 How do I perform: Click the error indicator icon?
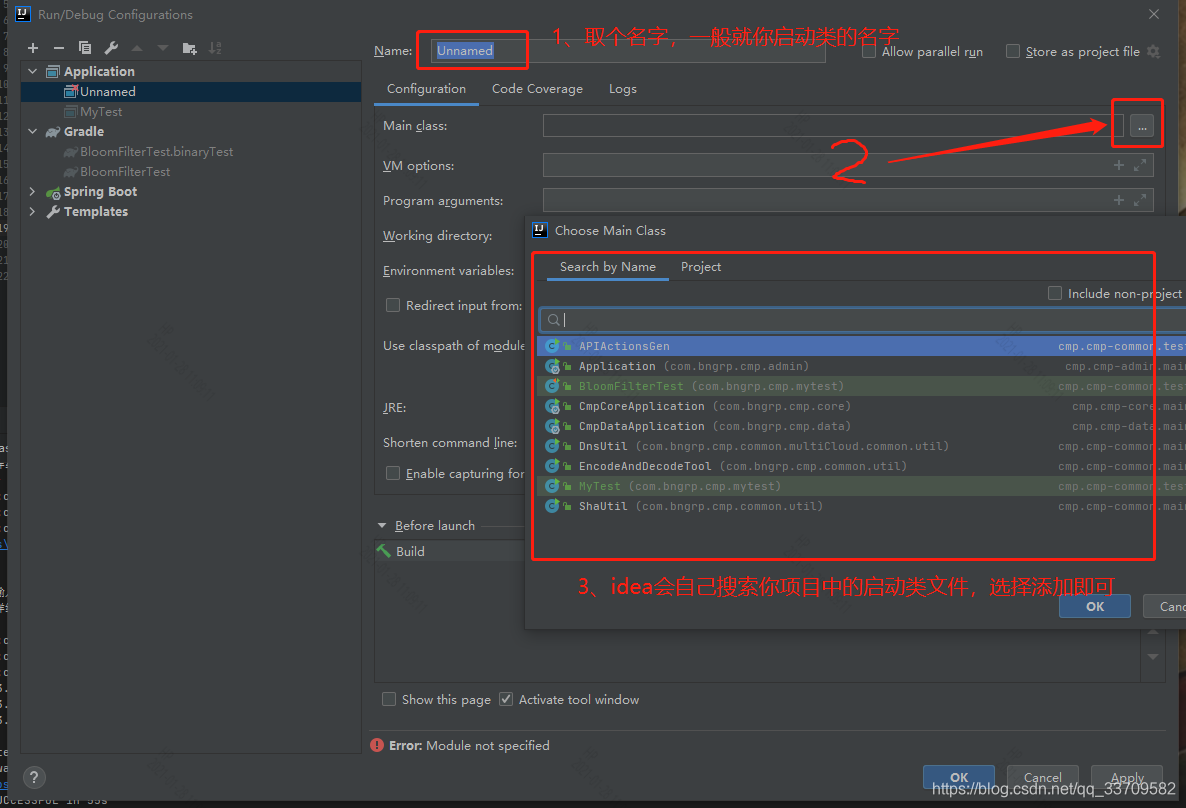click(377, 745)
